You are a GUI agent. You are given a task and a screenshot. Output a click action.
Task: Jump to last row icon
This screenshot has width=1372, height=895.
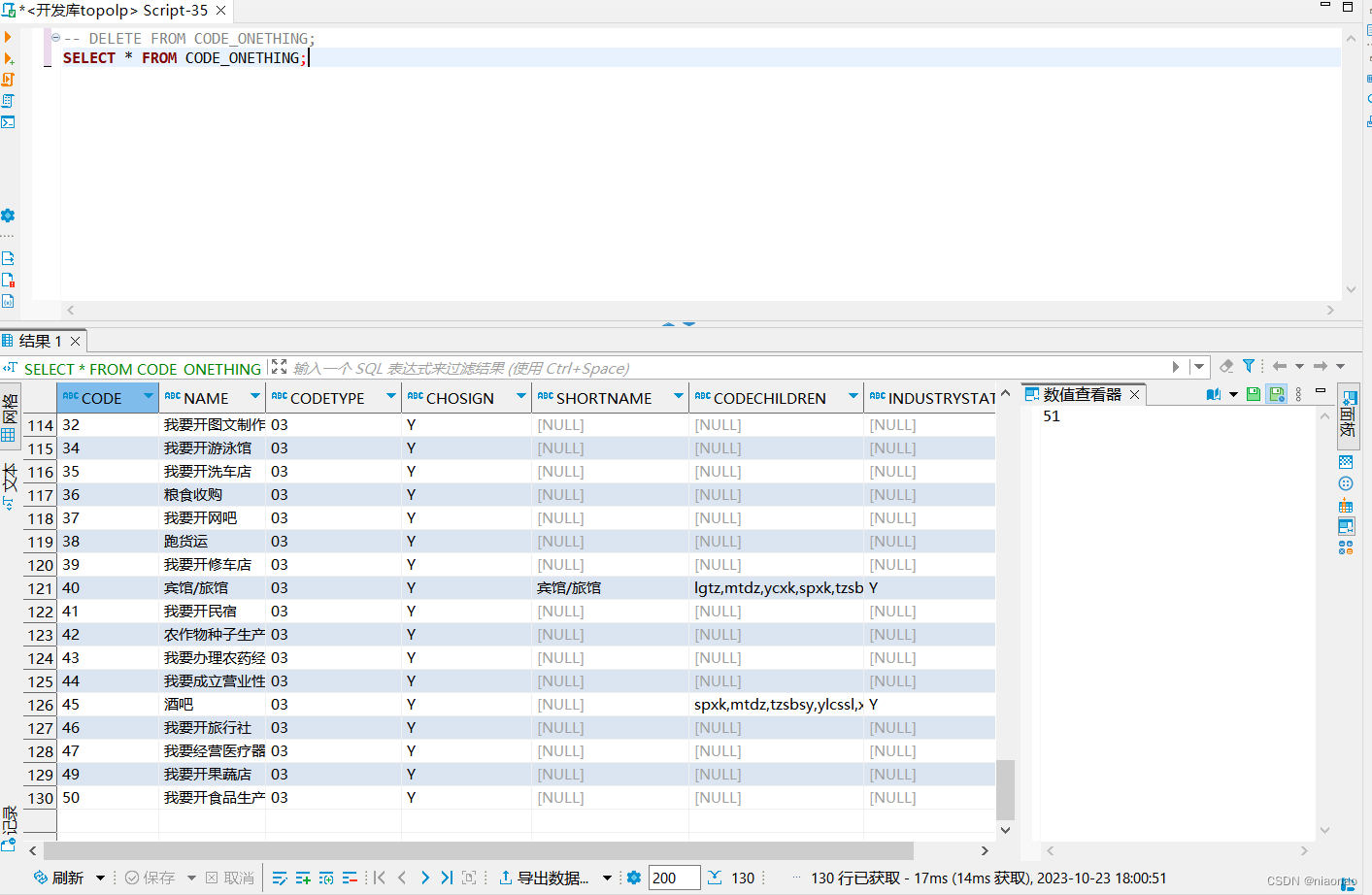point(447,878)
